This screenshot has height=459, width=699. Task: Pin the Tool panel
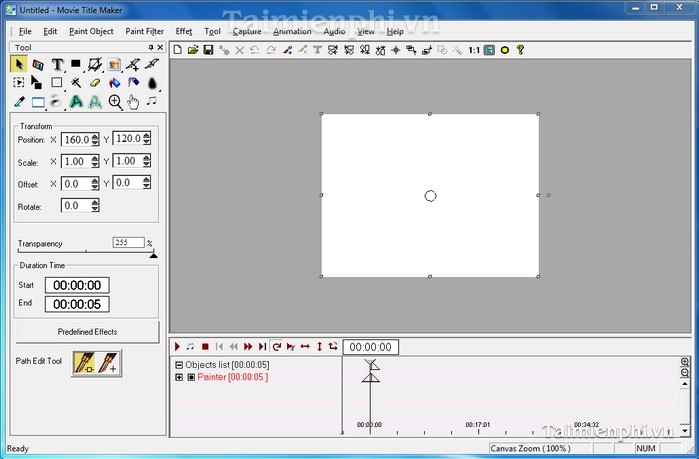150,47
